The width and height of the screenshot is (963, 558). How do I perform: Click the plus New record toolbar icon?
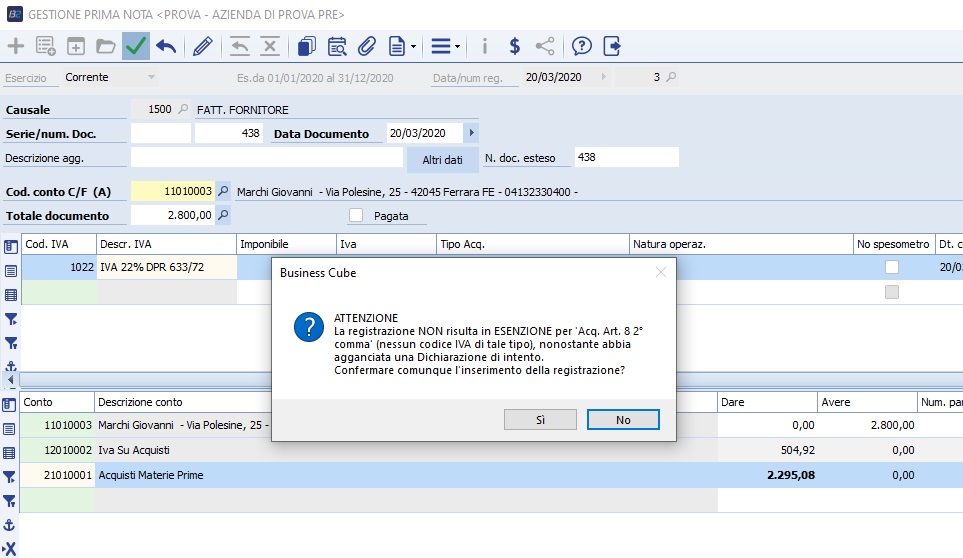click(x=15, y=46)
